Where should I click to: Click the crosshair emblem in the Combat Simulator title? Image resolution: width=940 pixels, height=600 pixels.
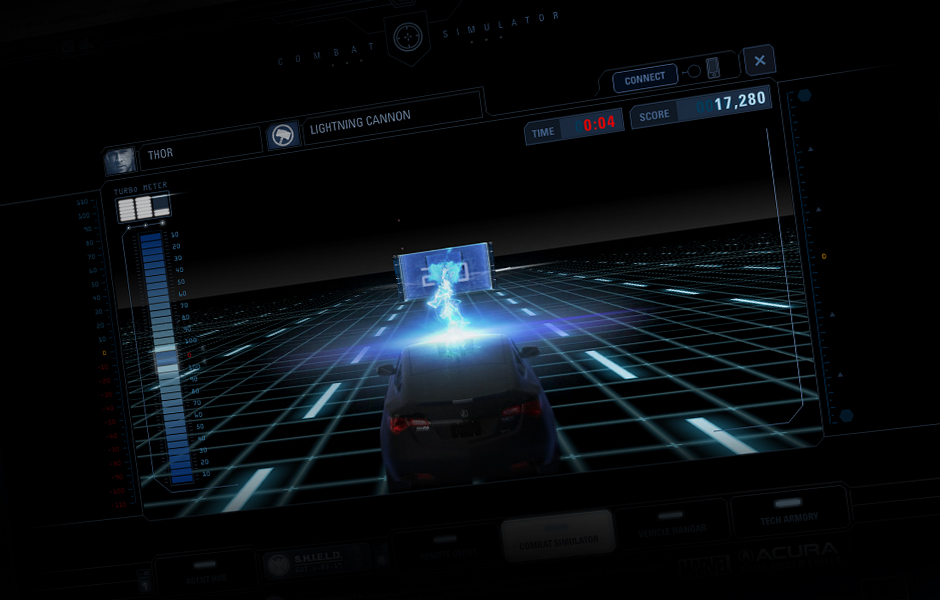pos(408,37)
